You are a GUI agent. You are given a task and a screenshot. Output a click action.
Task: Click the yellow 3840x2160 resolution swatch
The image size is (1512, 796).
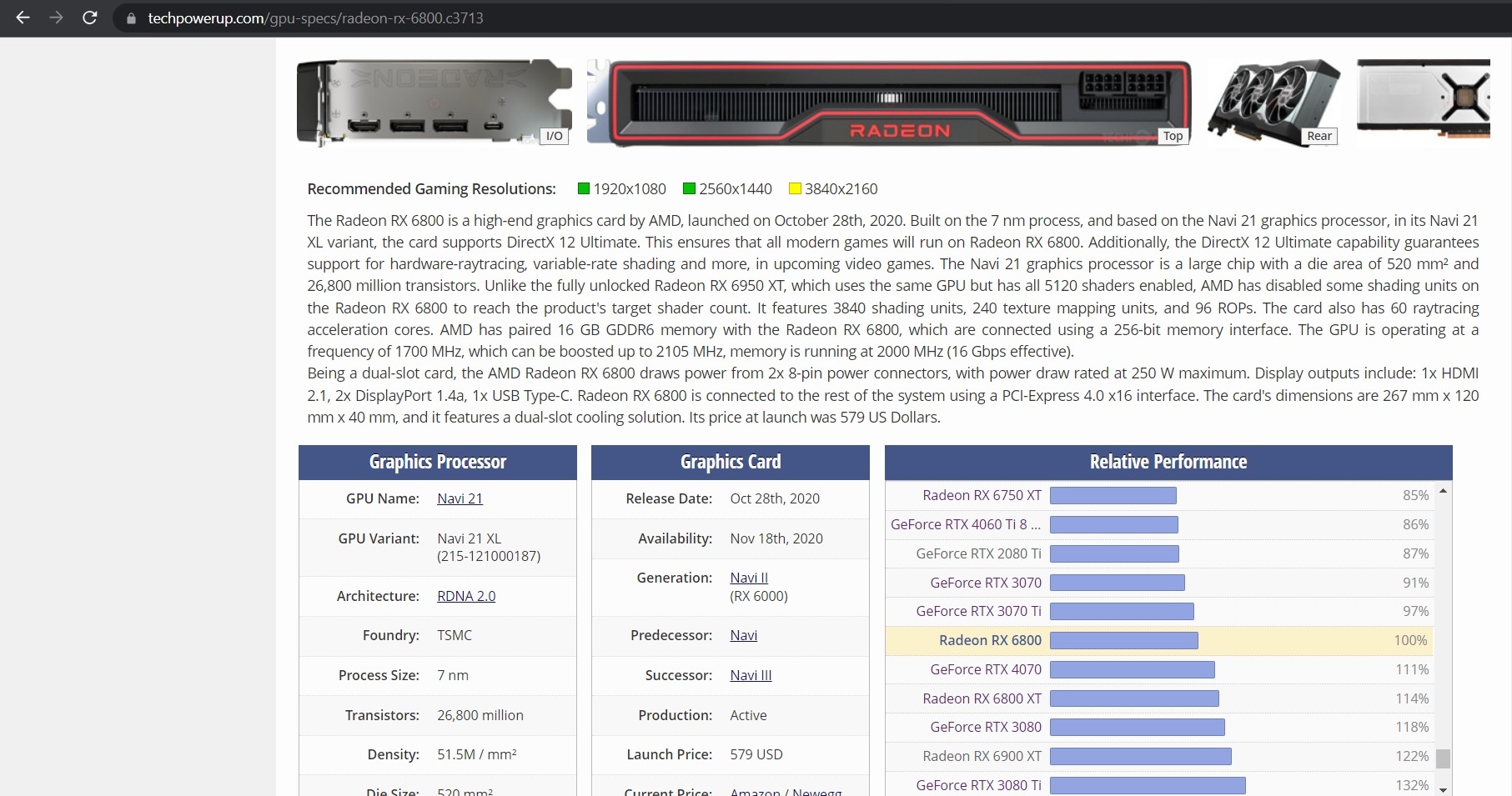[x=795, y=189]
